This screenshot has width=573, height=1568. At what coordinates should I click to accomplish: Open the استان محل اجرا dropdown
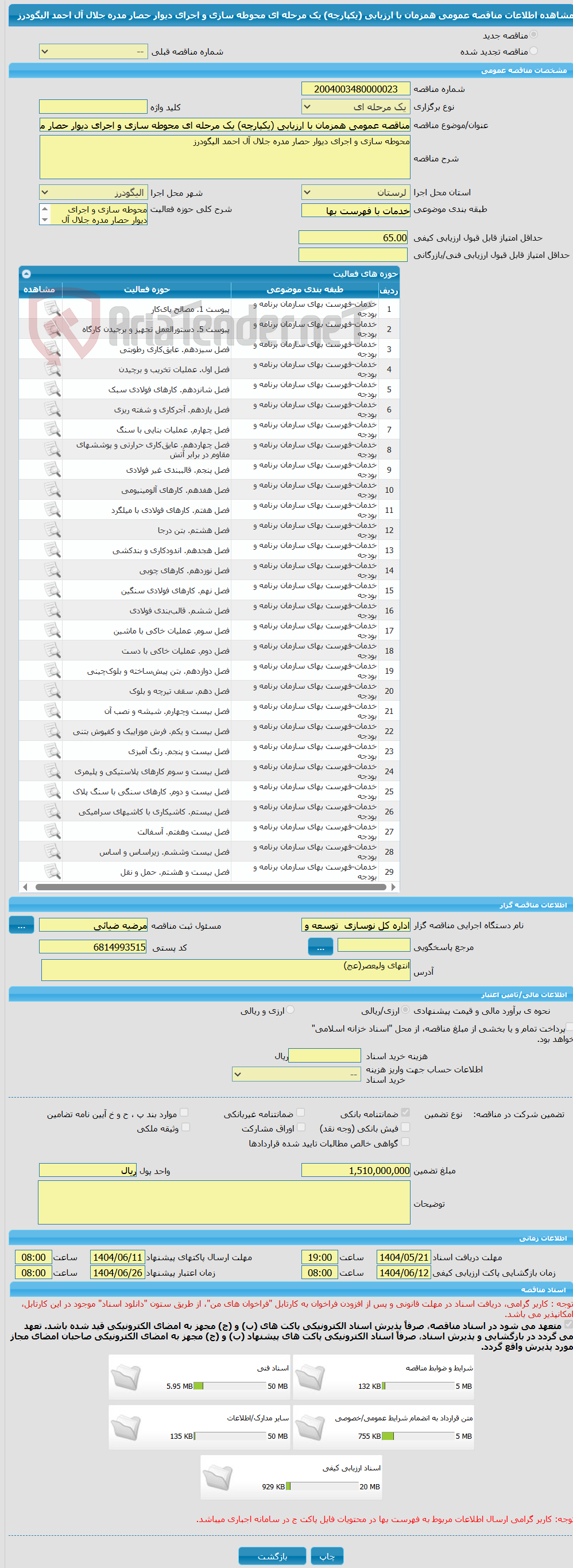[x=356, y=192]
